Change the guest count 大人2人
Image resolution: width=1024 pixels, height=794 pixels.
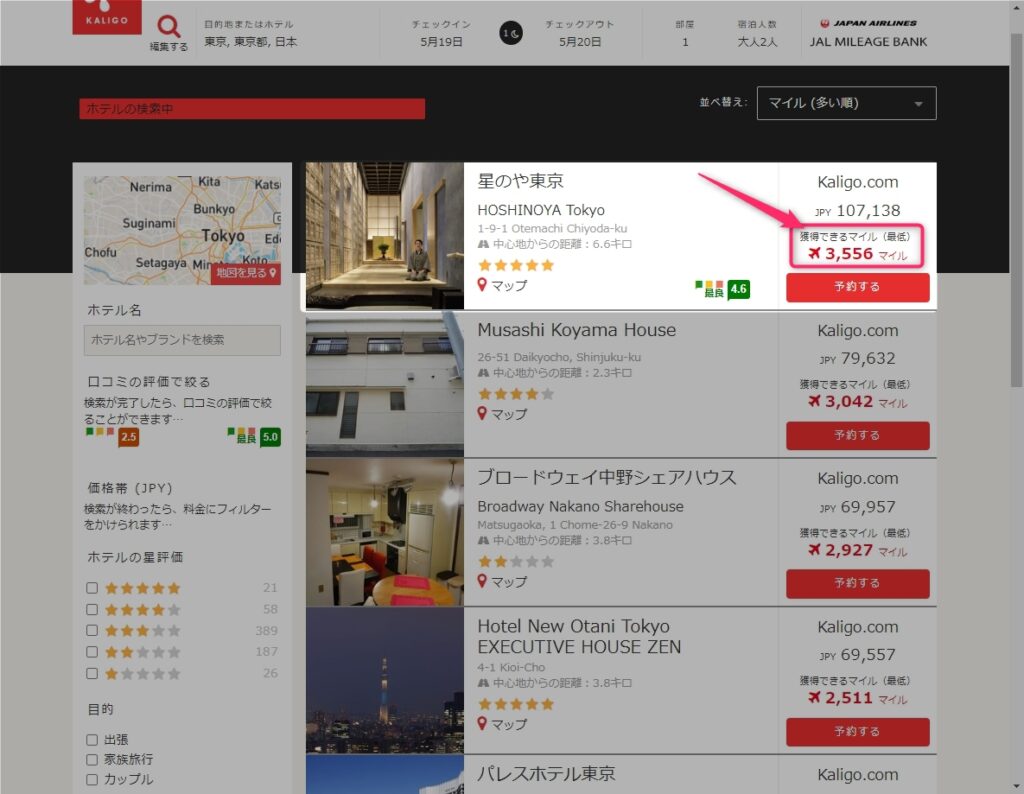pos(758,42)
